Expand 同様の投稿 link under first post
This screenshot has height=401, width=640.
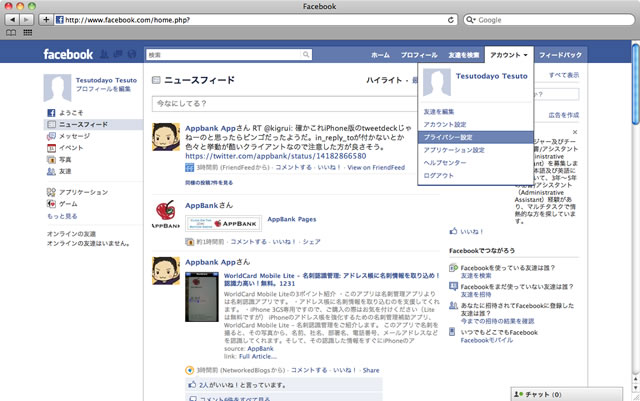click(209, 183)
